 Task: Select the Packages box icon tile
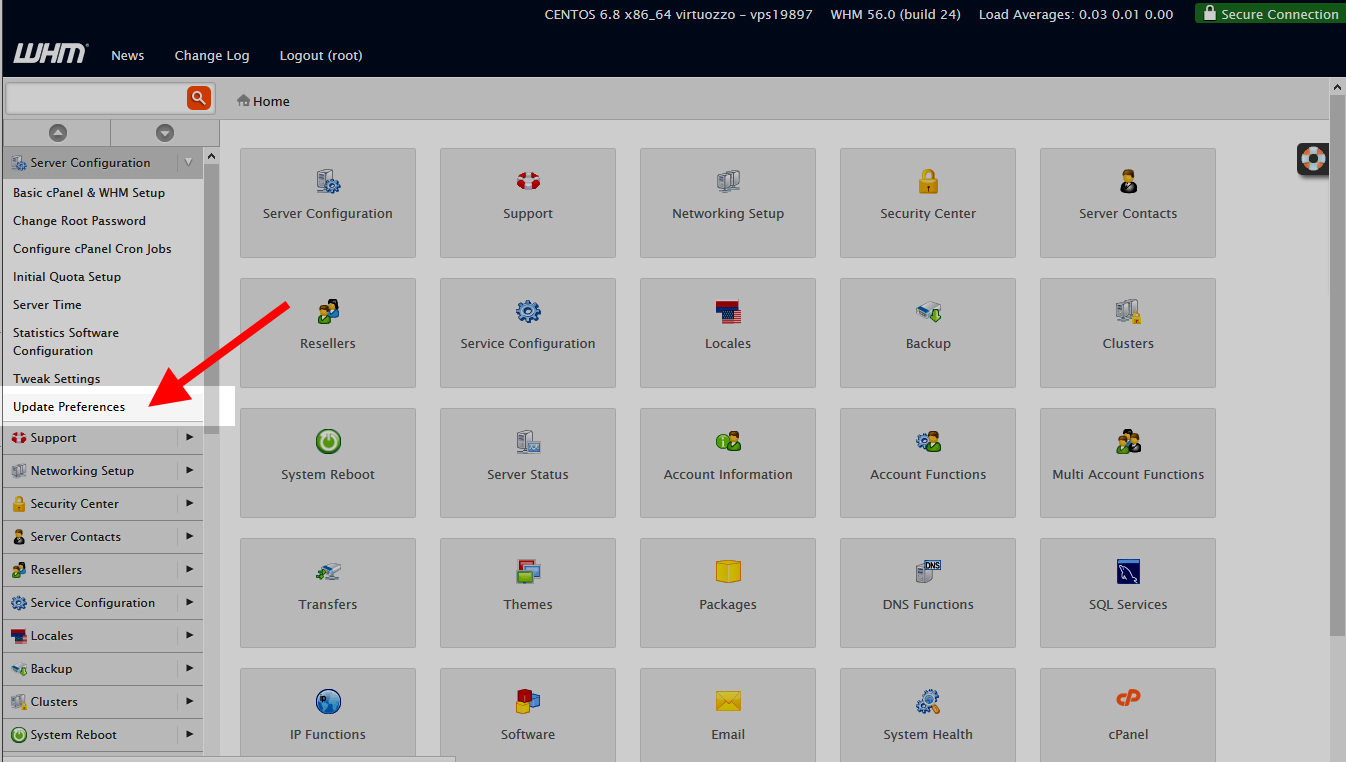(727, 592)
